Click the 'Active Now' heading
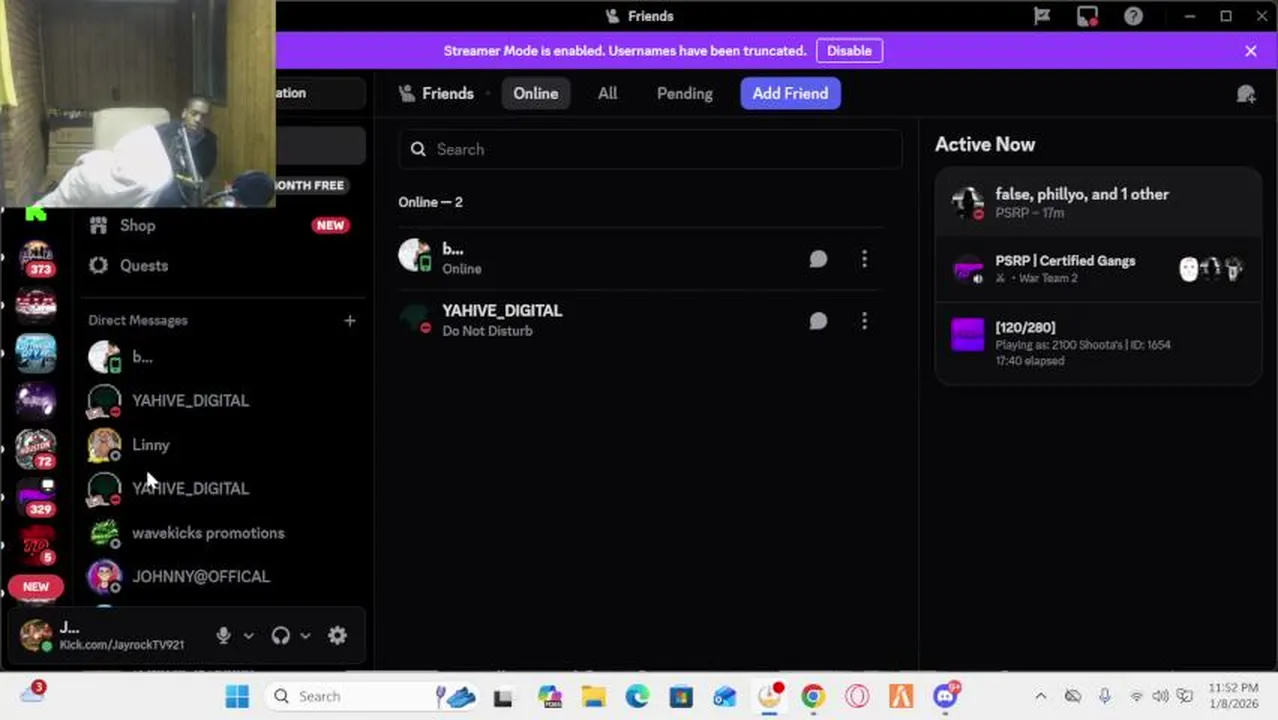 [x=985, y=144]
